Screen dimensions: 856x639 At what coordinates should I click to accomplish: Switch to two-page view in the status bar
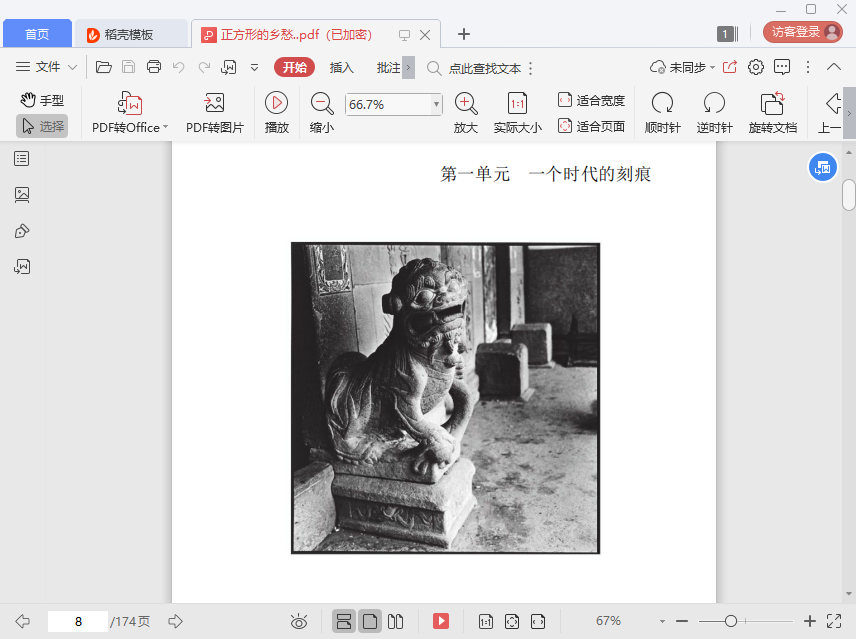tap(396, 621)
